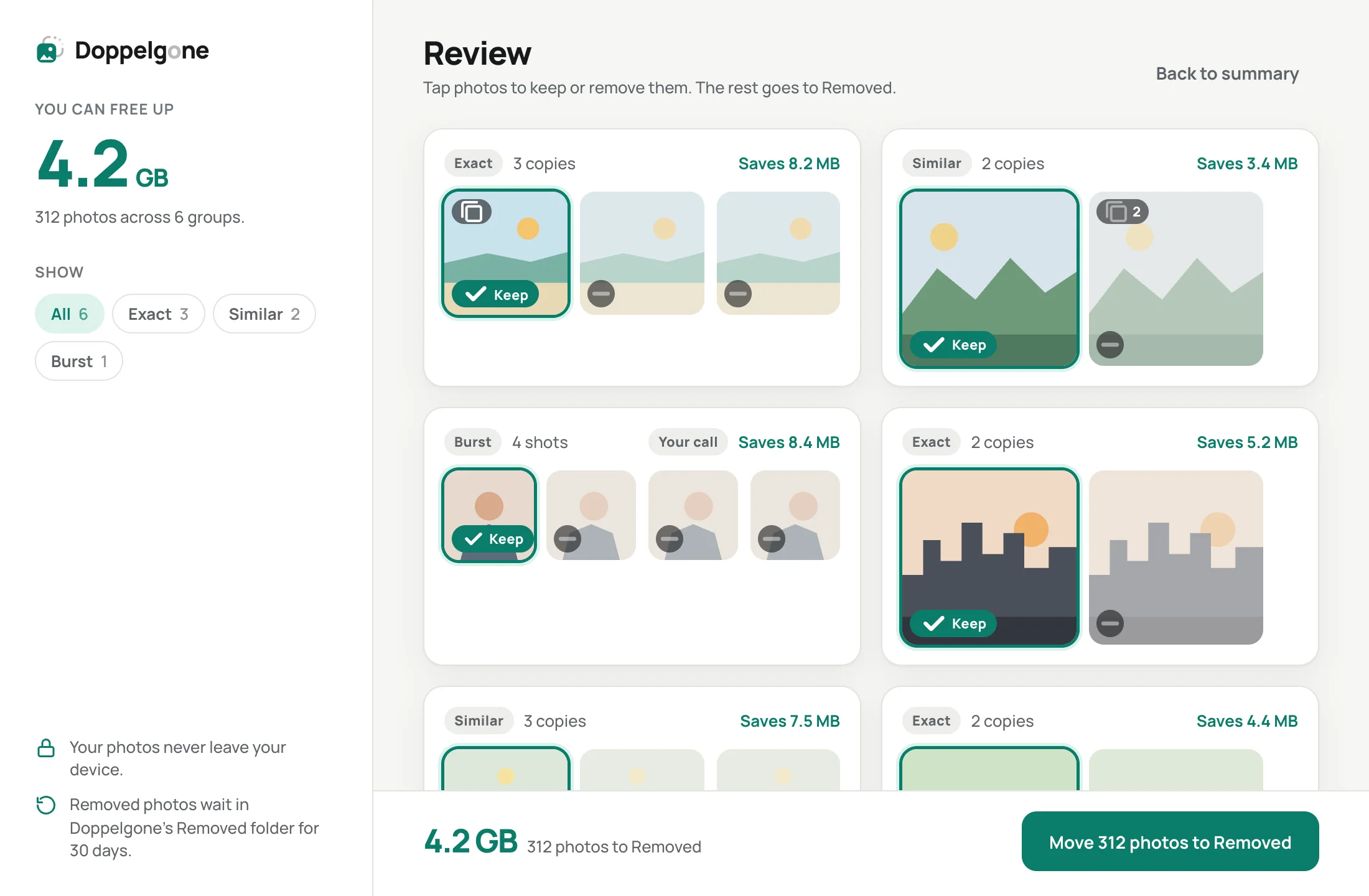
Task: Toggle Keep on first Burst portrait
Action: [x=493, y=539]
